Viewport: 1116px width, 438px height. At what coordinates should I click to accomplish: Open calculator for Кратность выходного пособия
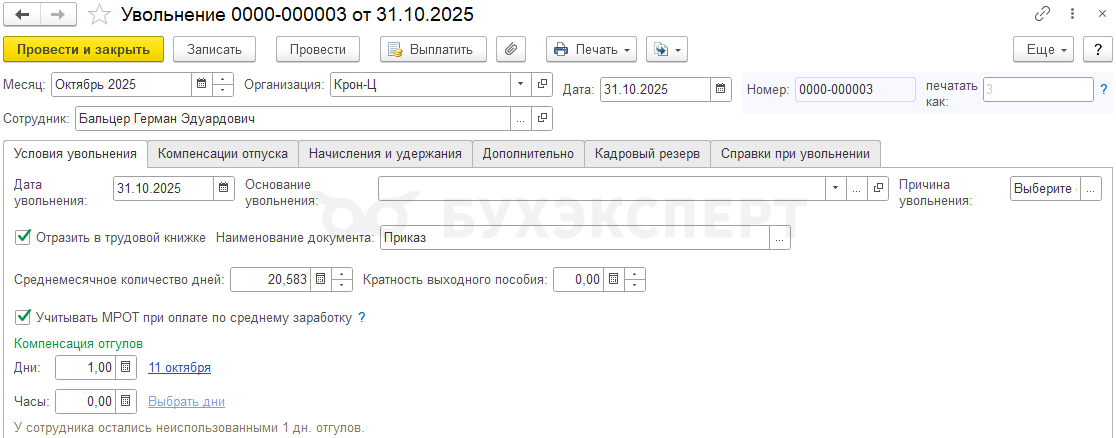tap(614, 280)
